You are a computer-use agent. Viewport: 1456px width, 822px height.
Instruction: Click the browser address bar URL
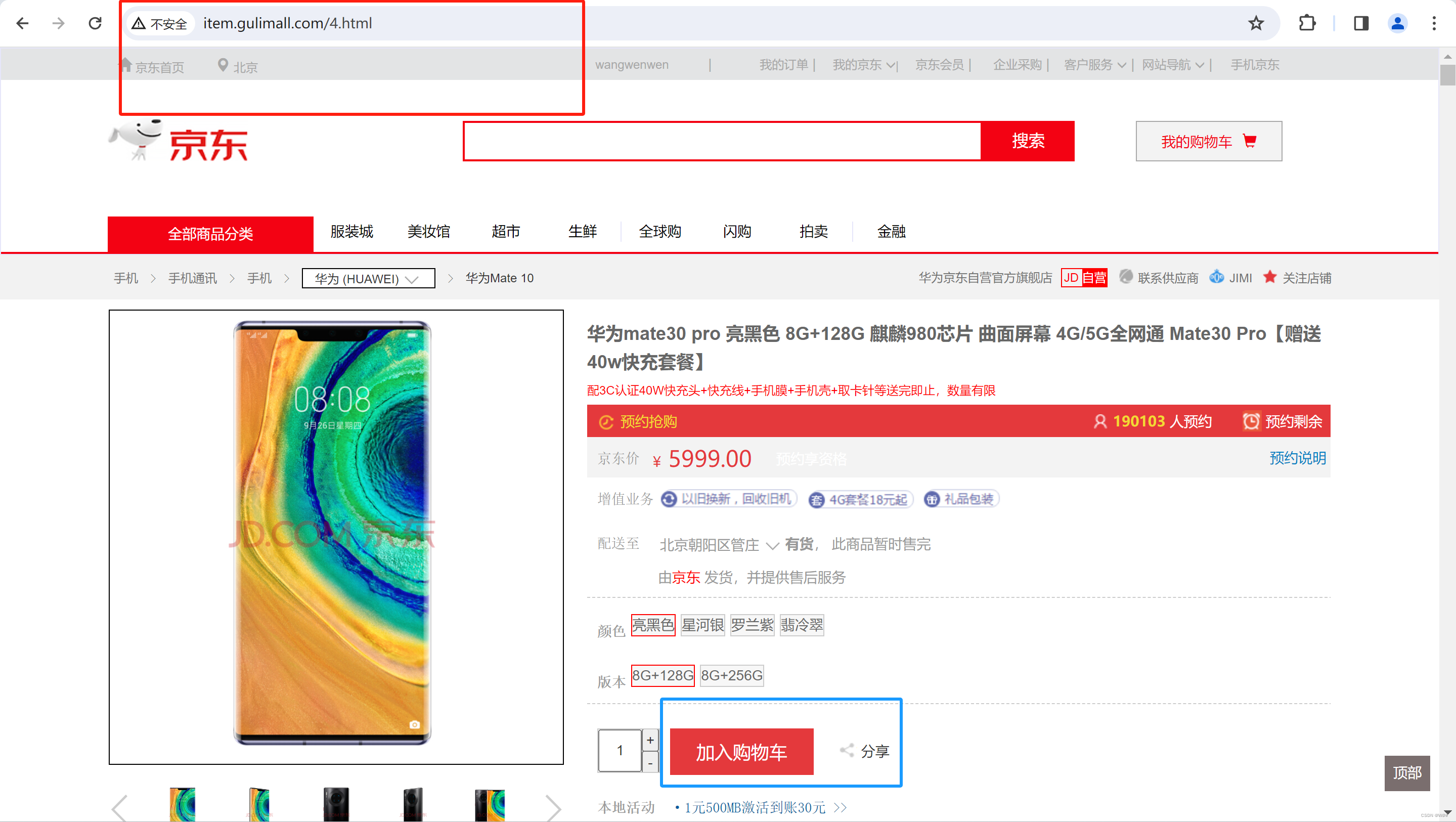click(287, 23)
